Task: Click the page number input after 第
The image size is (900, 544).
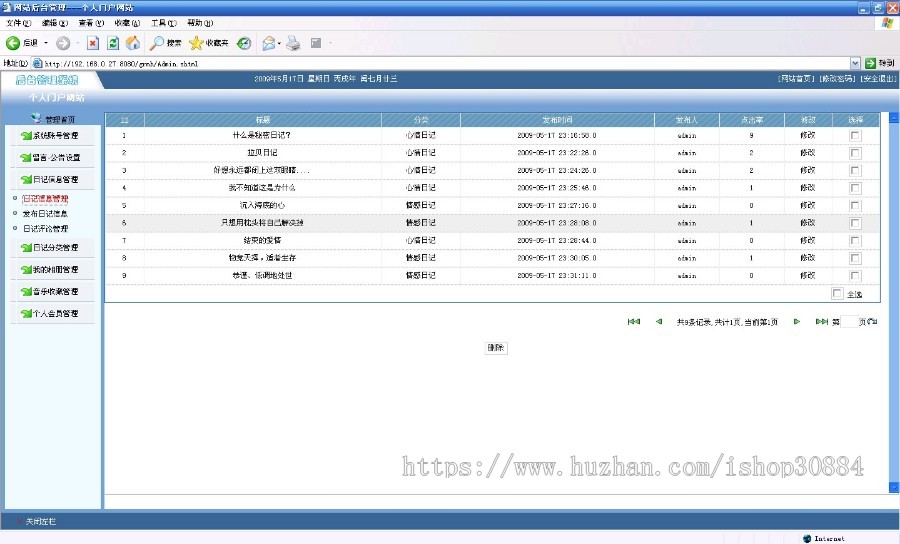Action: tap(849, 322)
